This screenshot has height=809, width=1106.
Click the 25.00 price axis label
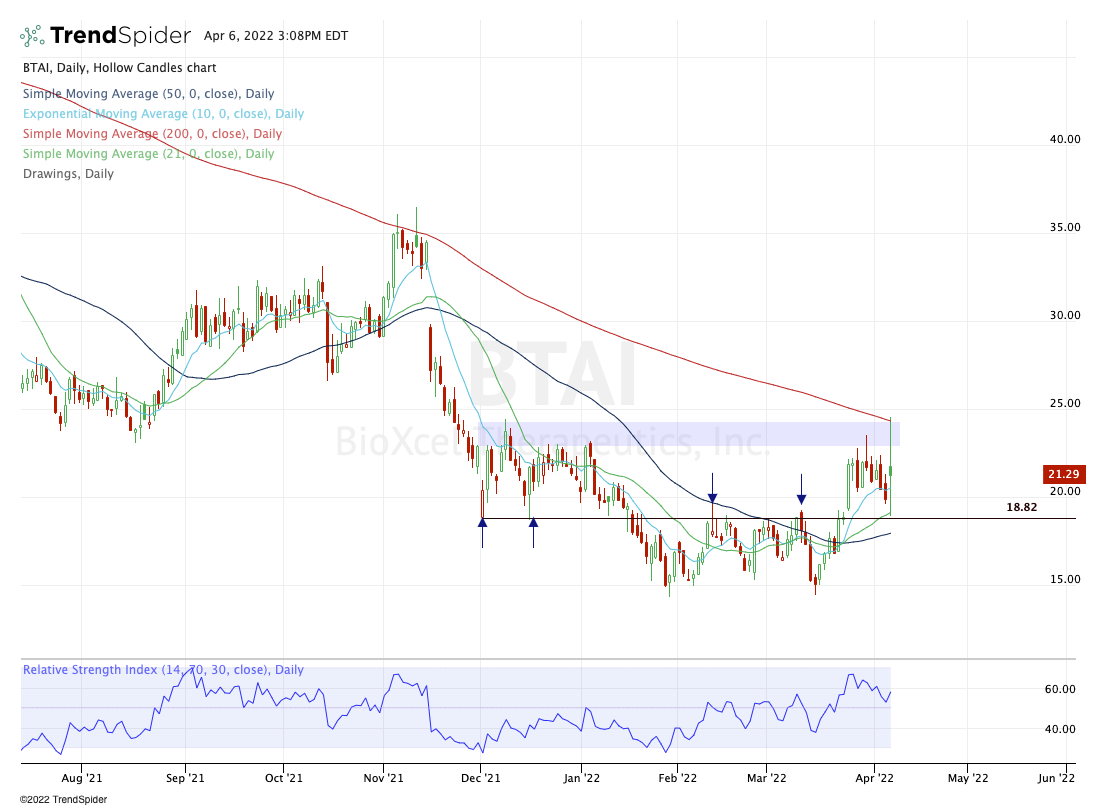[1064, 403]
